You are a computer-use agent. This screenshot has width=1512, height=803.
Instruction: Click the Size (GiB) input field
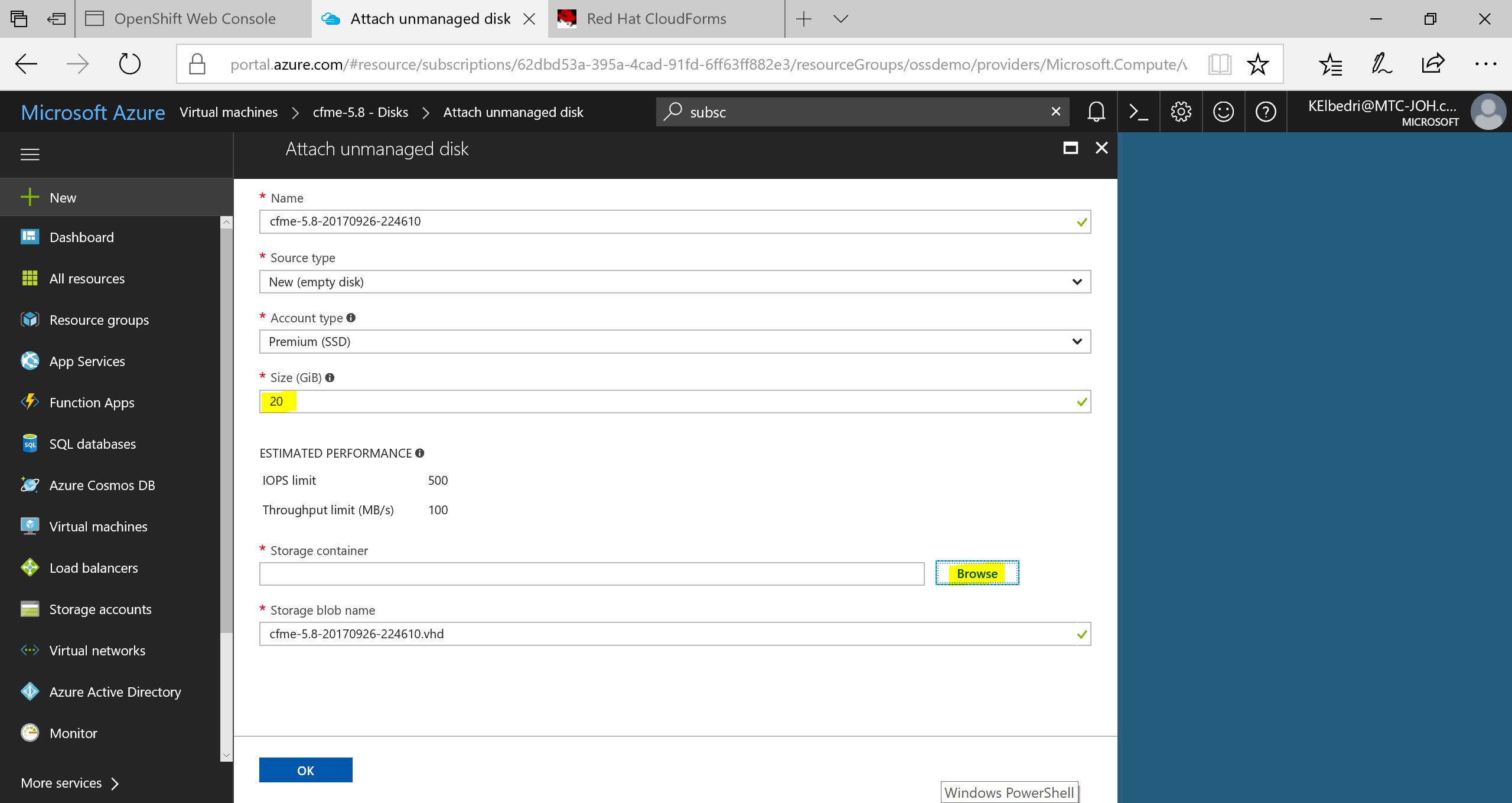pos(673,401)
